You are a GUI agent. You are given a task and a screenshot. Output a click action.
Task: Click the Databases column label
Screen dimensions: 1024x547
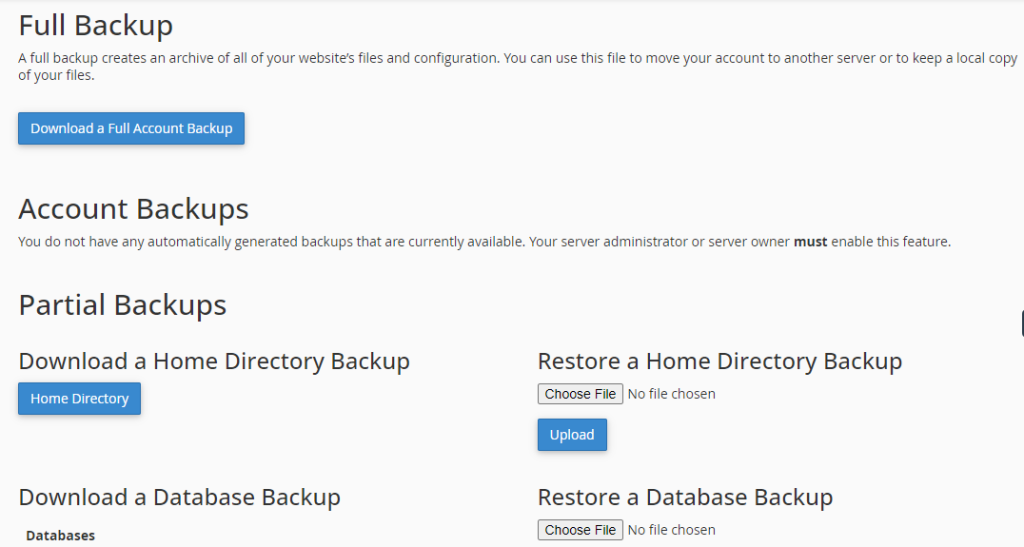[x=61, y=535]
